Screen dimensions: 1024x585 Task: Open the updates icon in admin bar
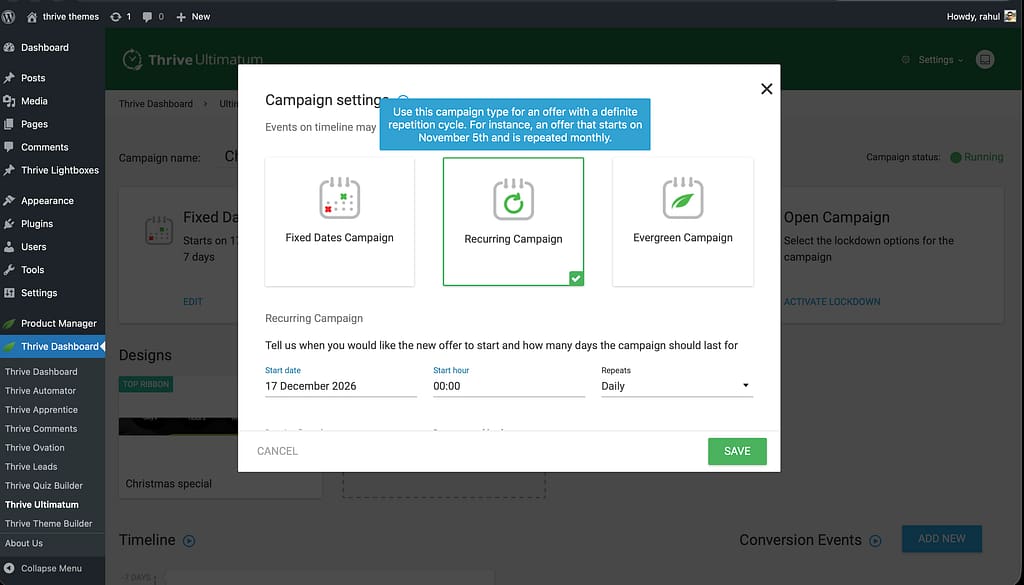click(x=120, y=16)
